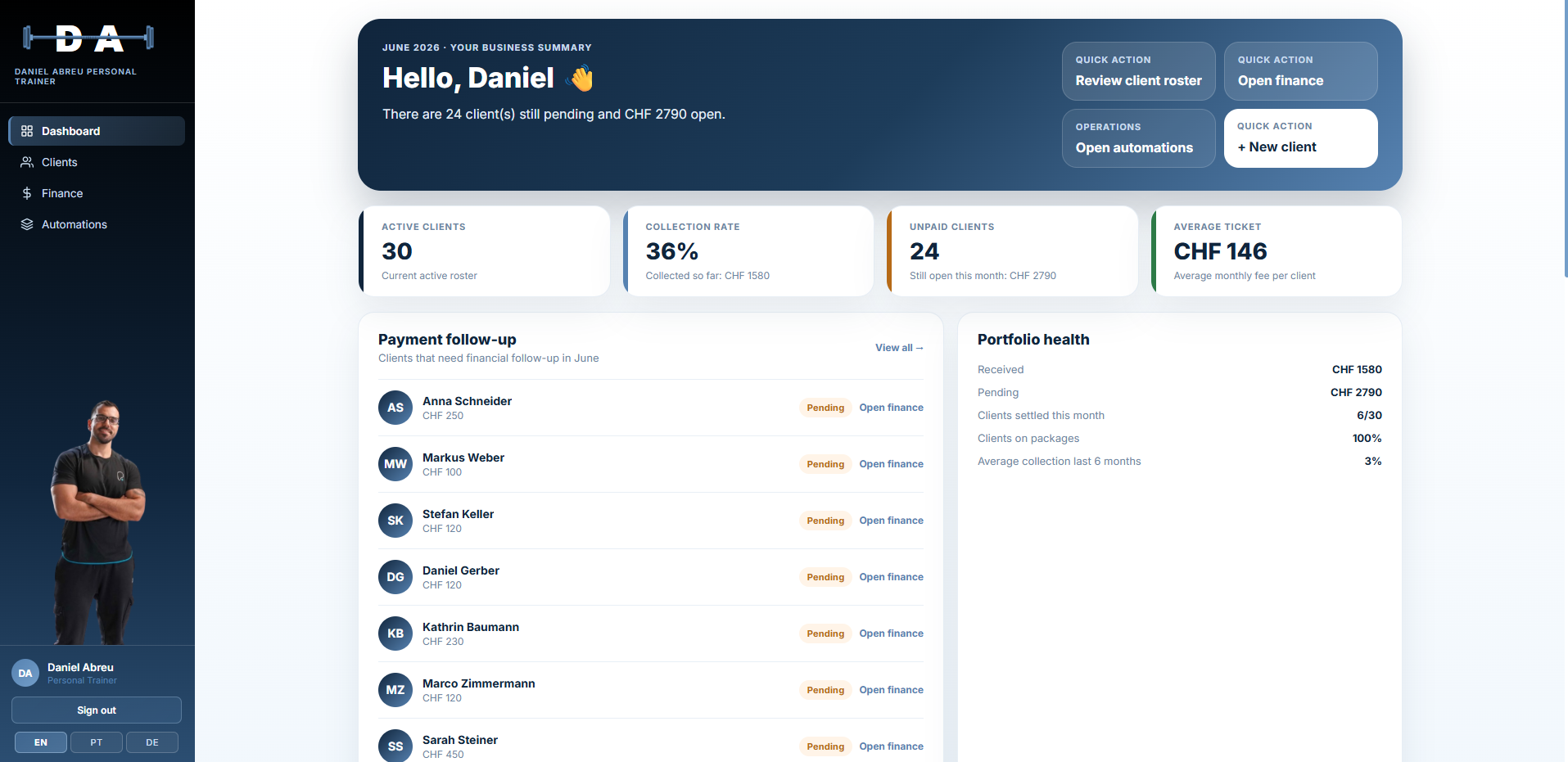The width and height of the screenshot is (1568, 762).
Task: Click Marco Zimmermann's MZ avatar
Action: (395, 690)
